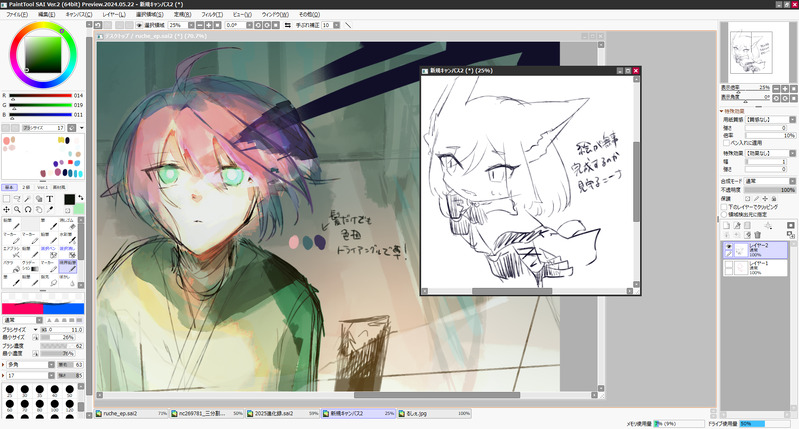Switch to nc269781 document tab
This screenshot has height=429, width=799.
pos(207,413)
